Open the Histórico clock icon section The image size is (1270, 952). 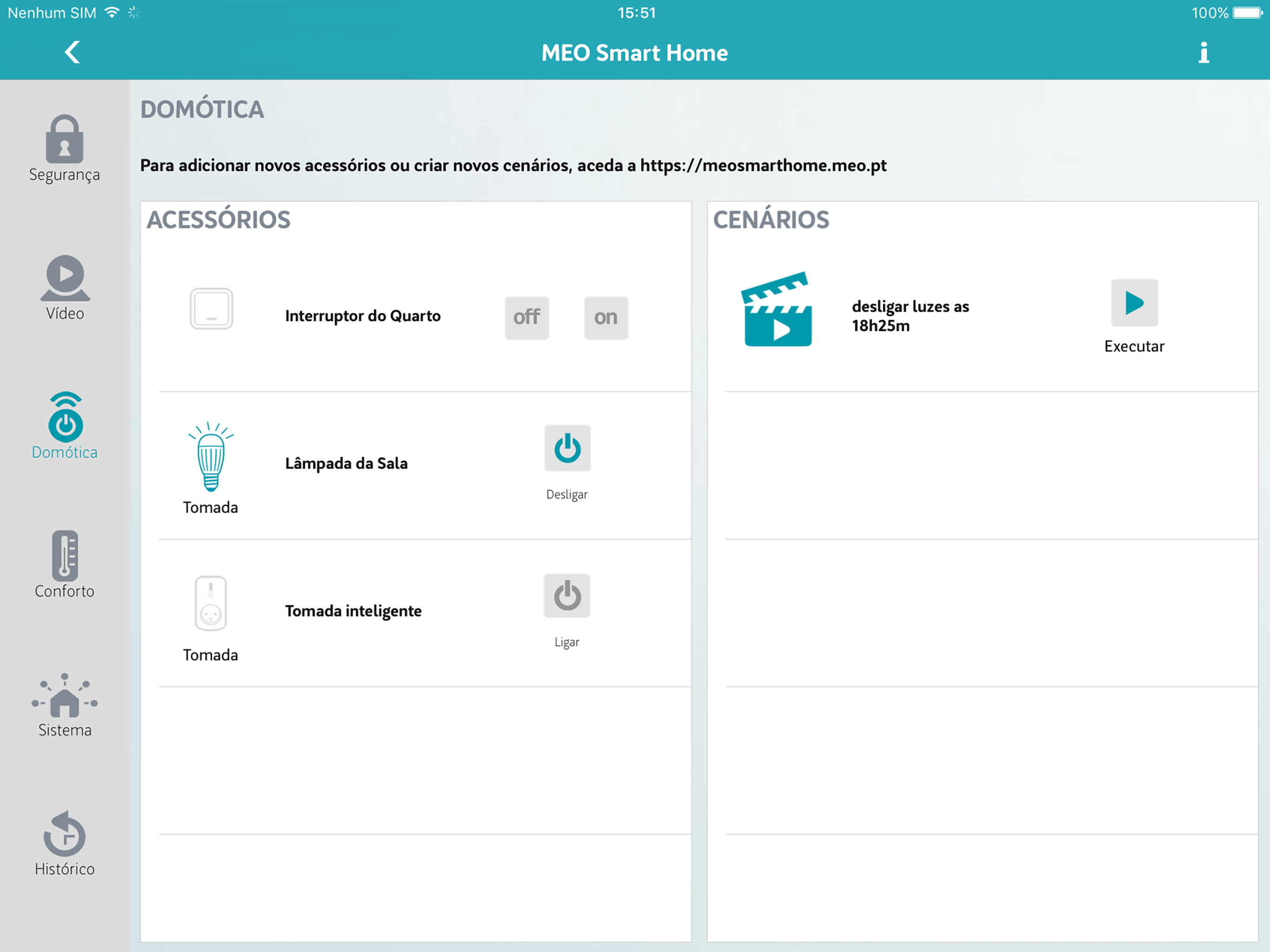click(x=65, y=842)
